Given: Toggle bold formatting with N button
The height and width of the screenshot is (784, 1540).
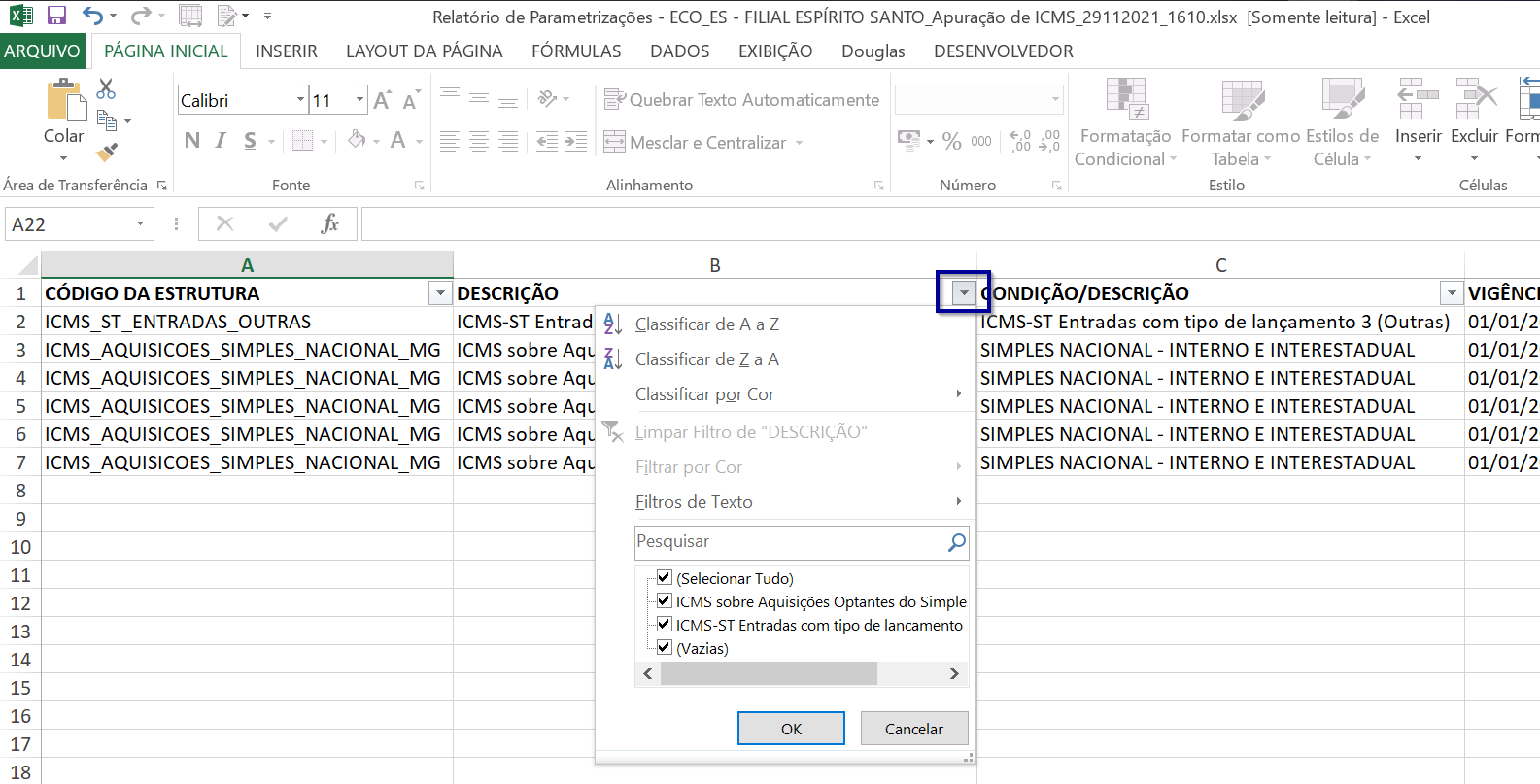Looking at the screenshot, I should [x=192, y=142].
